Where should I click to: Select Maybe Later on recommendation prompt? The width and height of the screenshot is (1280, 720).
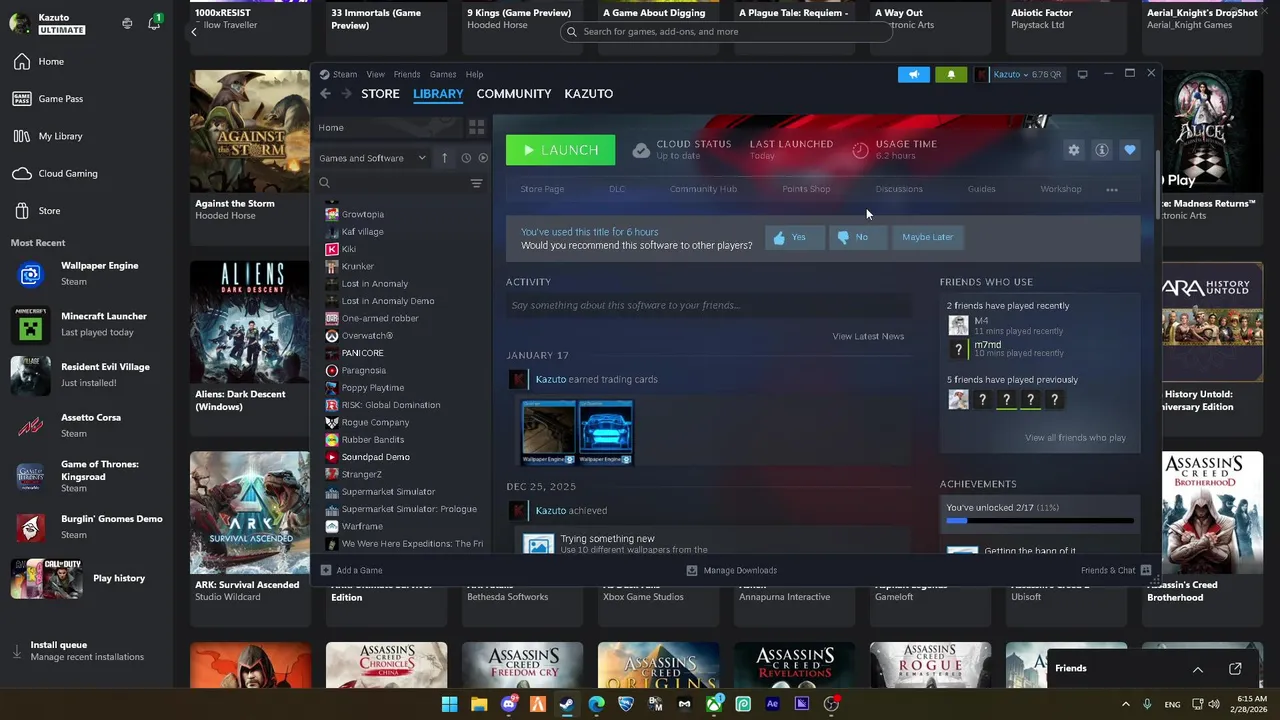[927, 237]
